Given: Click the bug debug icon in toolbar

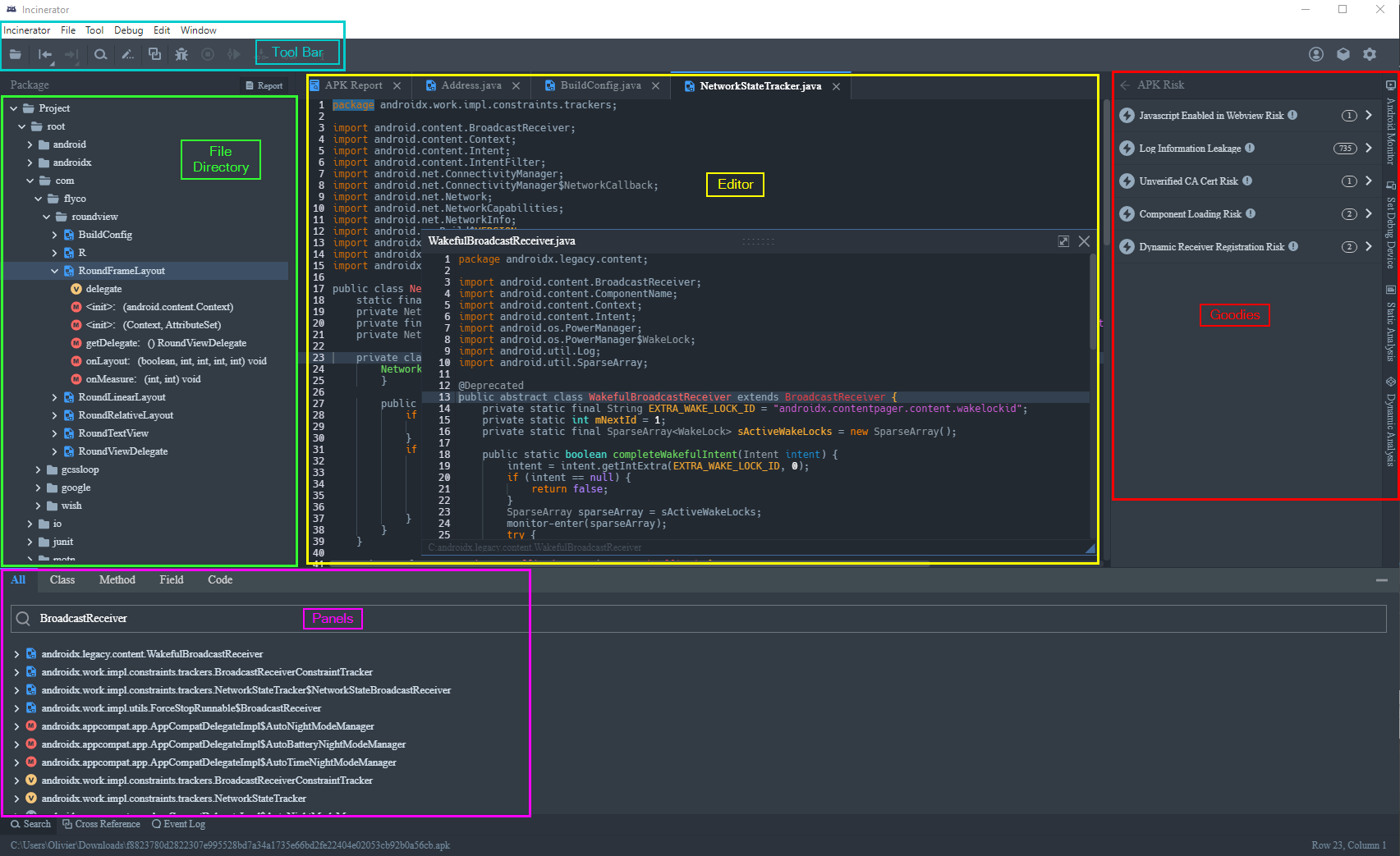Looking at the screenshot, I should [181, 54].
